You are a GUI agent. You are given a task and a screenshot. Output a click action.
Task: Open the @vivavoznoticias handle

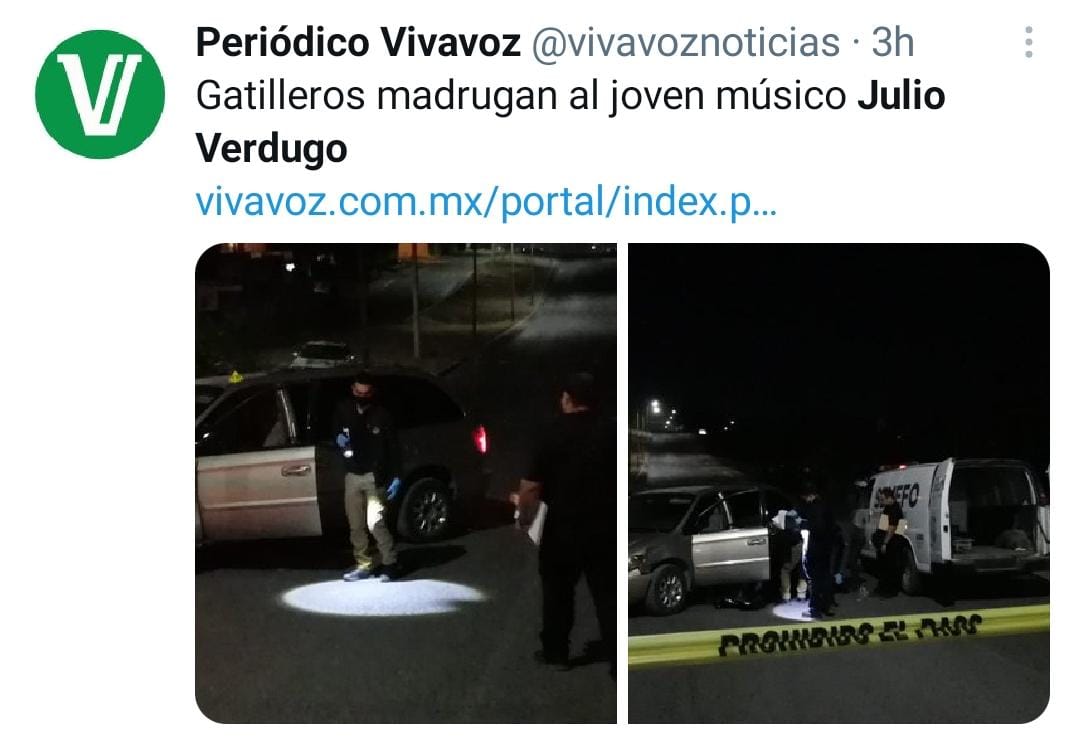tap(686, 43)
